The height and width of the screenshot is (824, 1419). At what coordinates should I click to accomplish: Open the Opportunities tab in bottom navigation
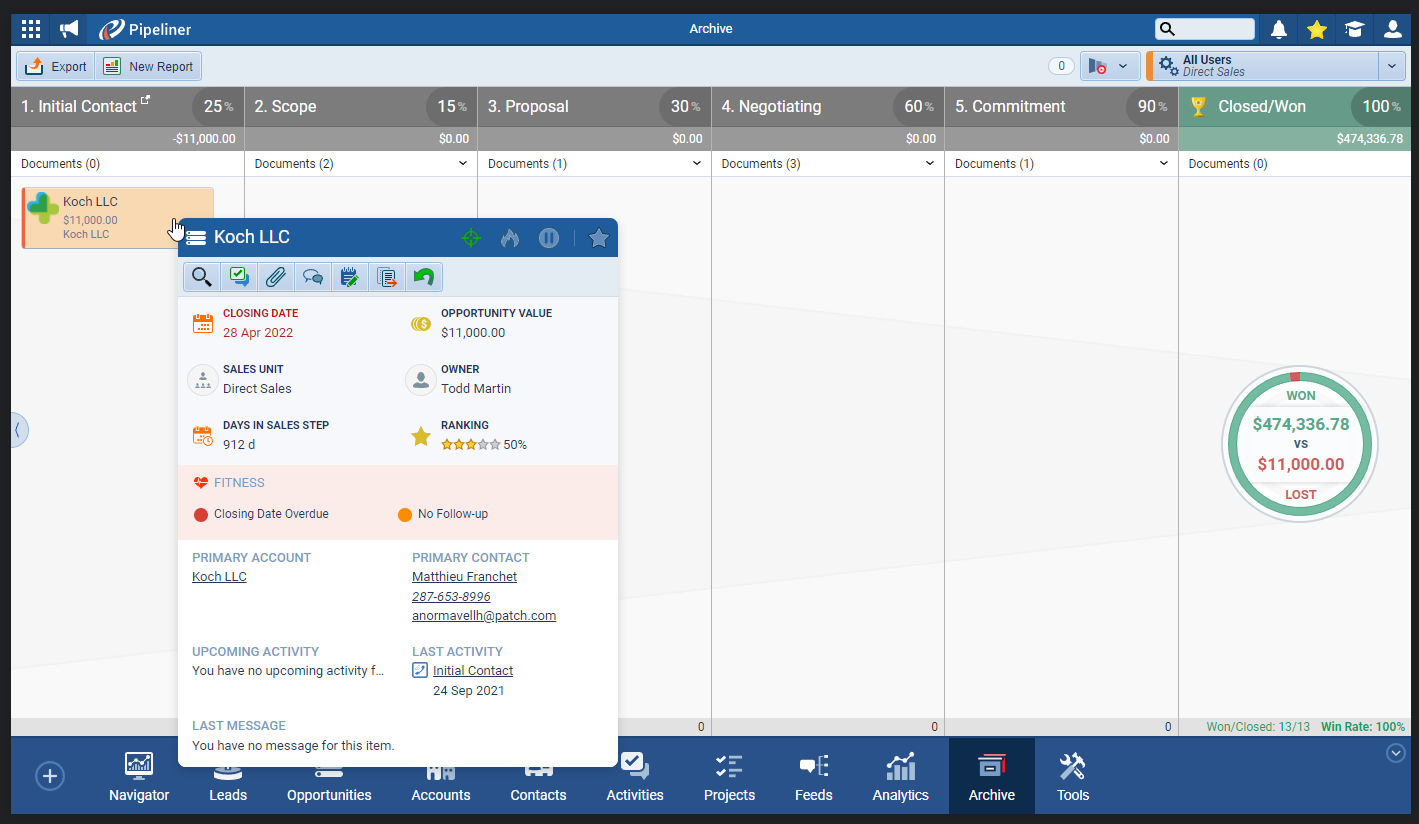pyautogui.click(x=329, y=778)
